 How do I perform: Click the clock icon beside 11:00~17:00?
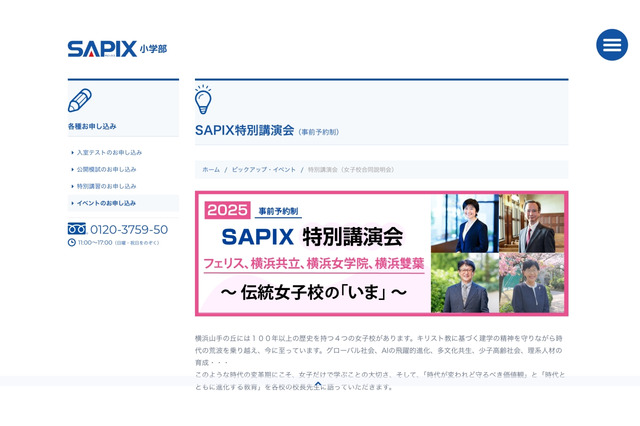pos(71,242)
